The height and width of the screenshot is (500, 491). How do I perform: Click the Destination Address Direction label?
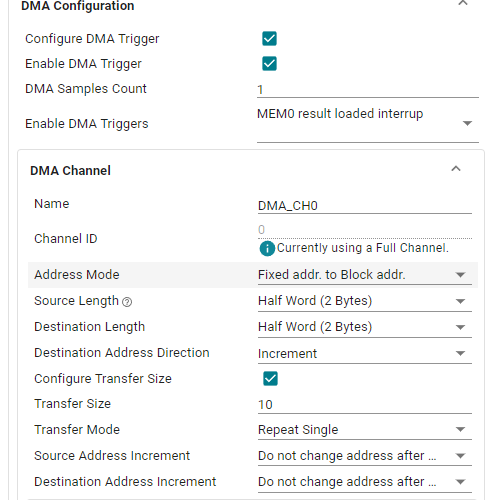tap(122, 353)
